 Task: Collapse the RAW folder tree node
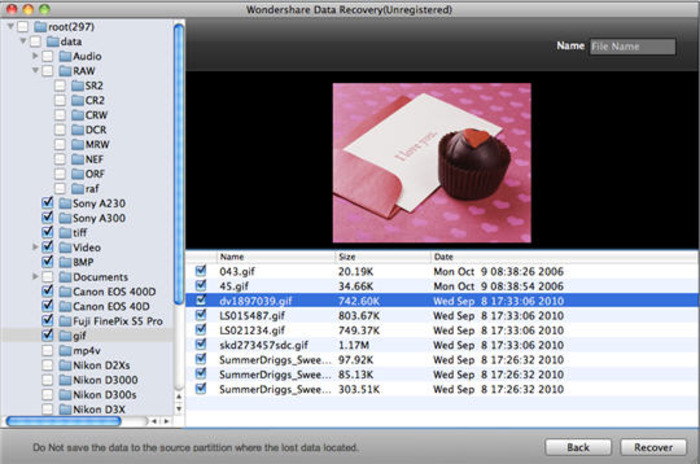point(36,71)
